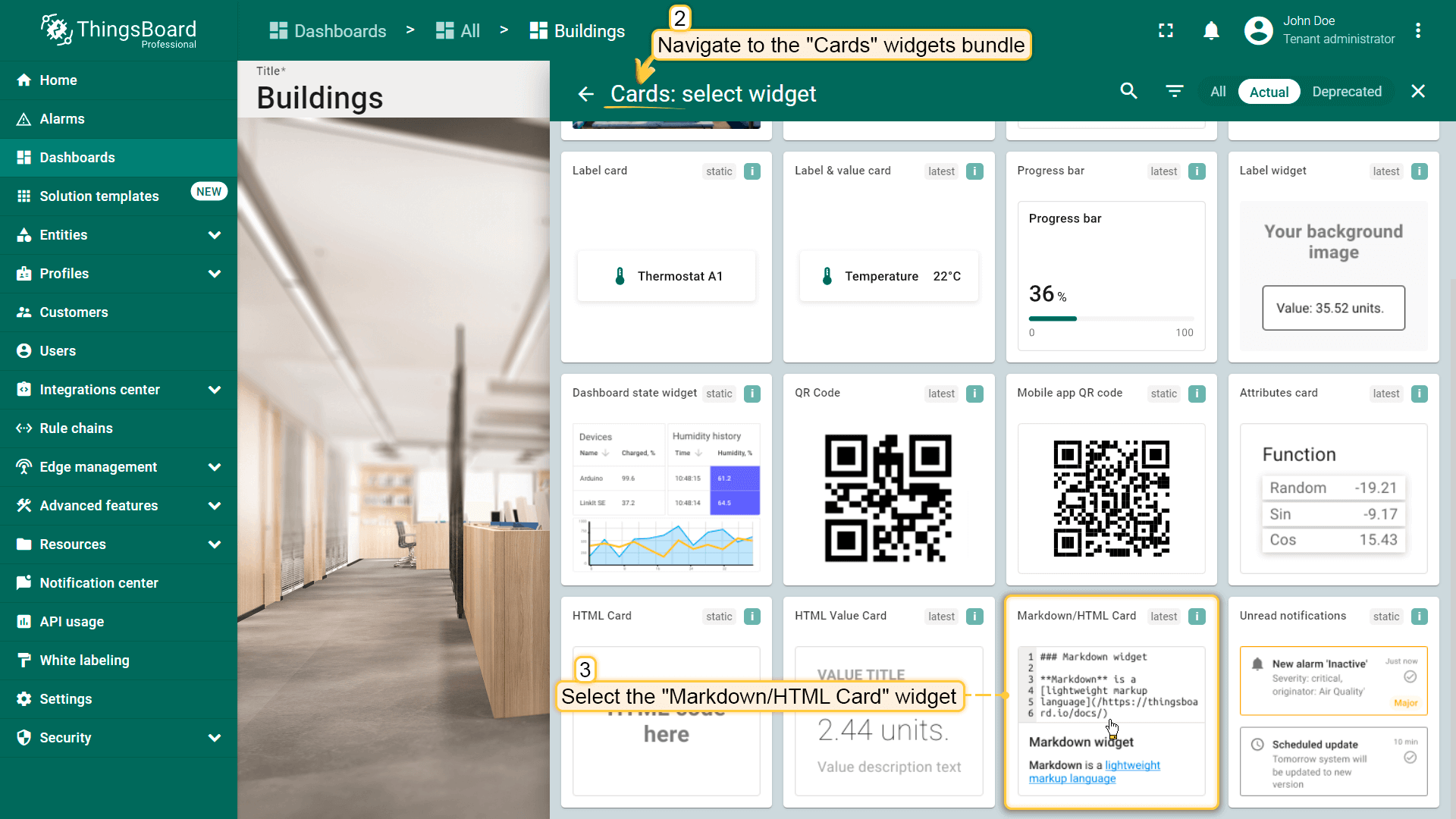Click the back arrow beside Cards title
Screen dimensions: 1456x819
click(585, 94)
